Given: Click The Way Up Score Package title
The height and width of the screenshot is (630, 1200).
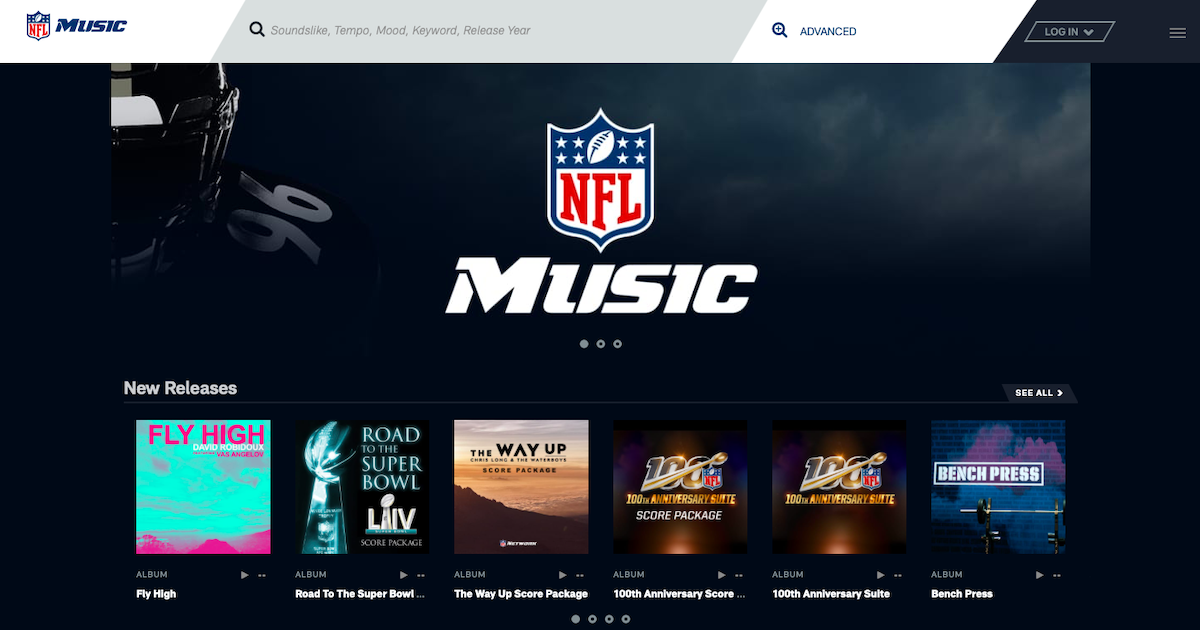Looking at the screenshot, I should tap(521, 594).
